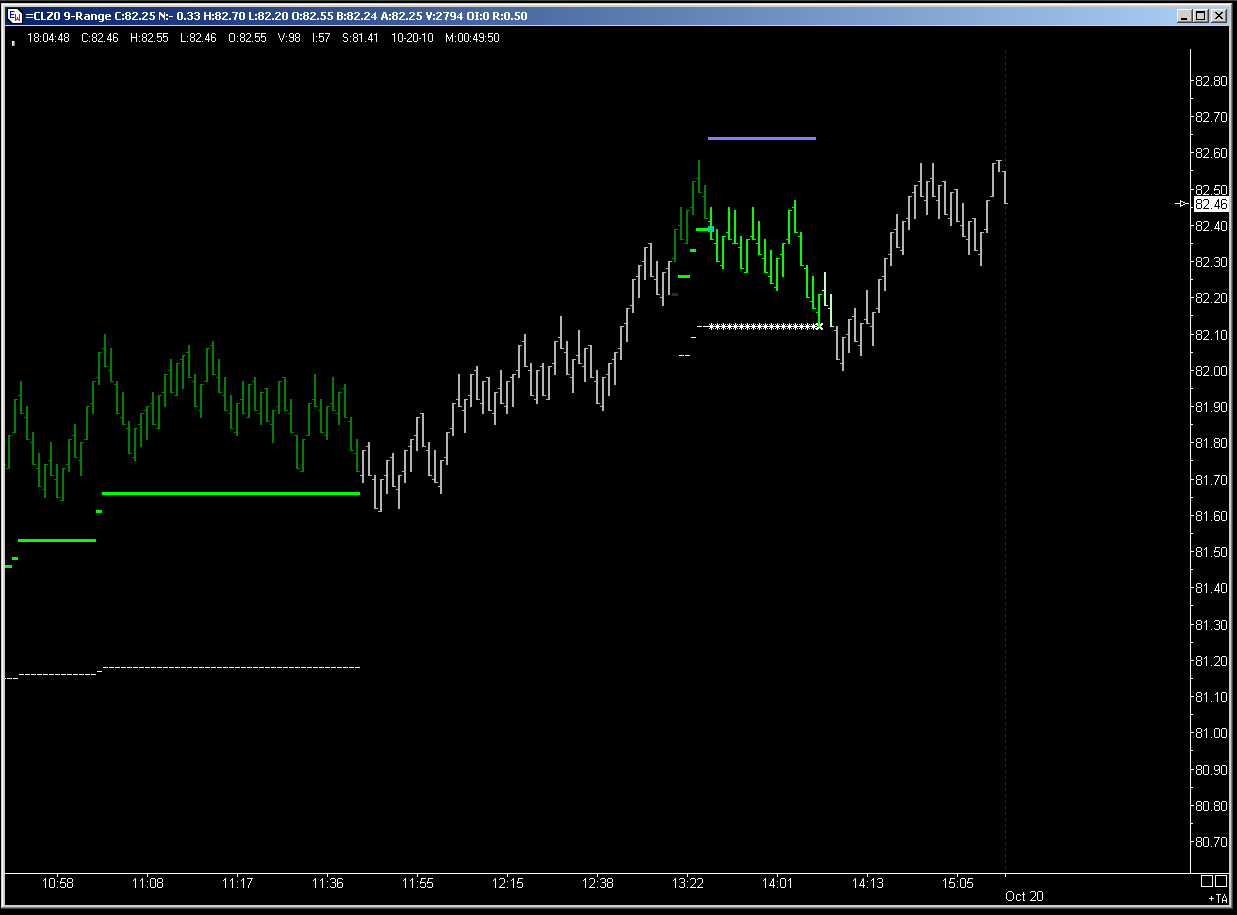Click the C:82.46 close value in data line
The image size is (1237, 915).
99,38
